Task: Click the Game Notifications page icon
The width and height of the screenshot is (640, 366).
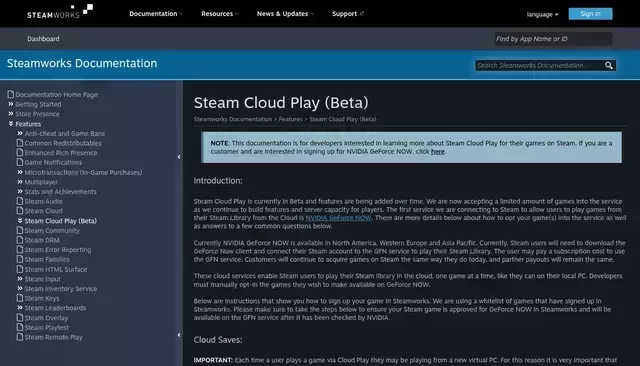Action: (x=20, y=162)
